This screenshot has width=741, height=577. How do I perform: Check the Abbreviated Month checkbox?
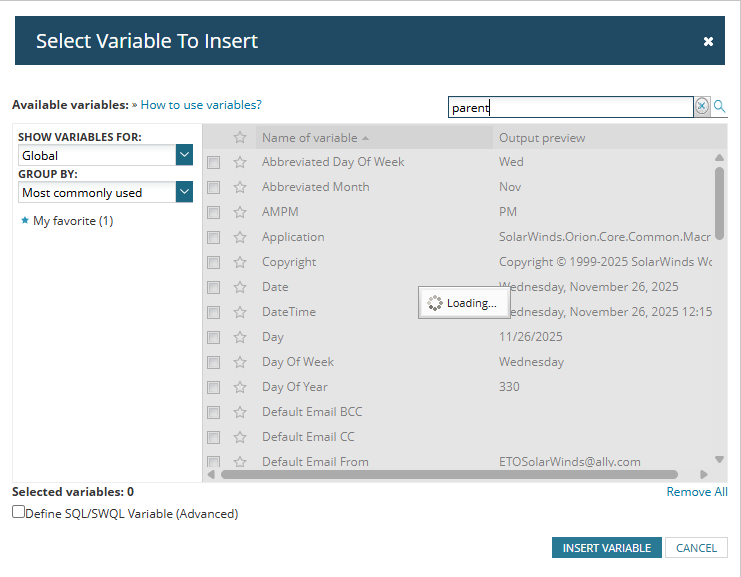tap(214, 188)
